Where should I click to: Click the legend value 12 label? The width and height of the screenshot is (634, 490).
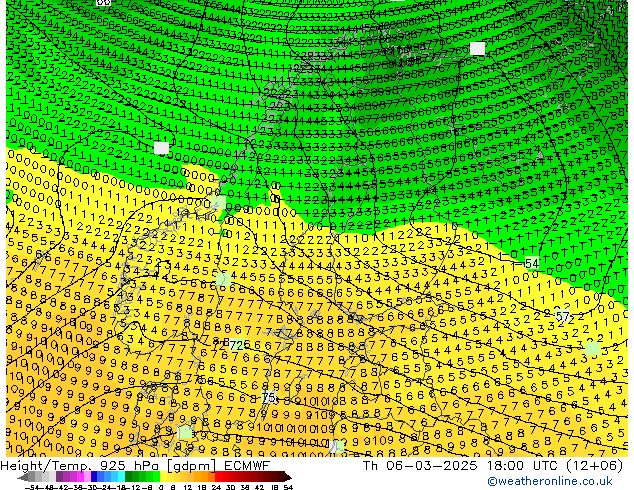pyautogui.click(x=188, y=488)
